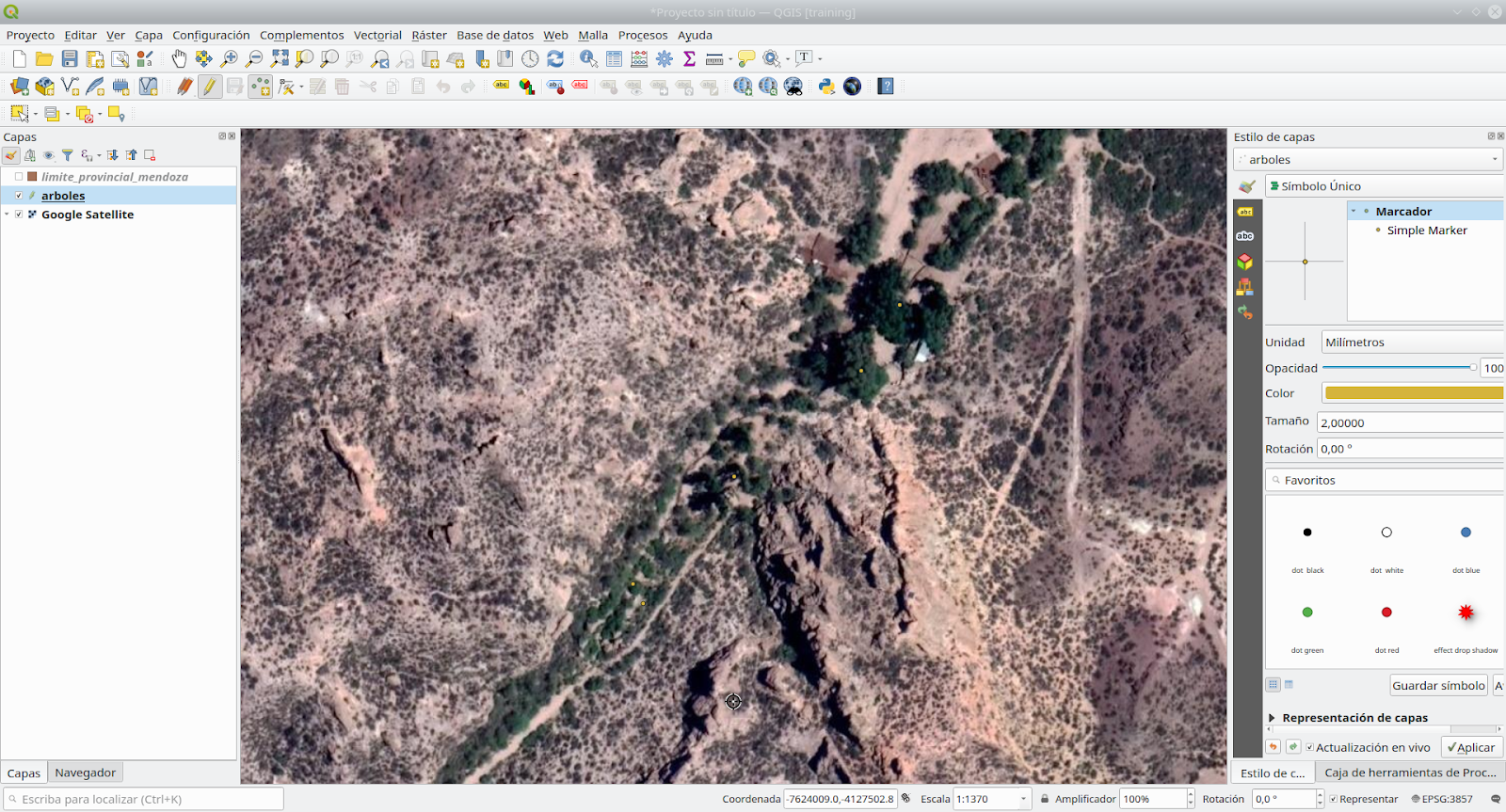Open select features tool dropdown arrow

[x=36, y=114]
